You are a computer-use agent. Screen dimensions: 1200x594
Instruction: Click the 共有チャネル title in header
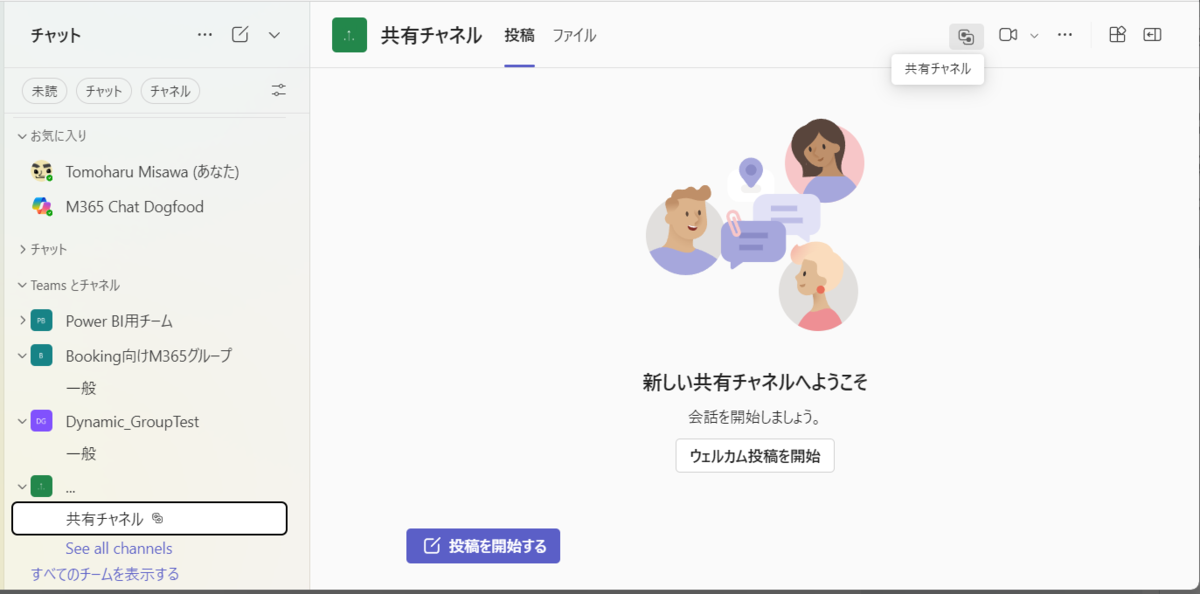(431, 35)
